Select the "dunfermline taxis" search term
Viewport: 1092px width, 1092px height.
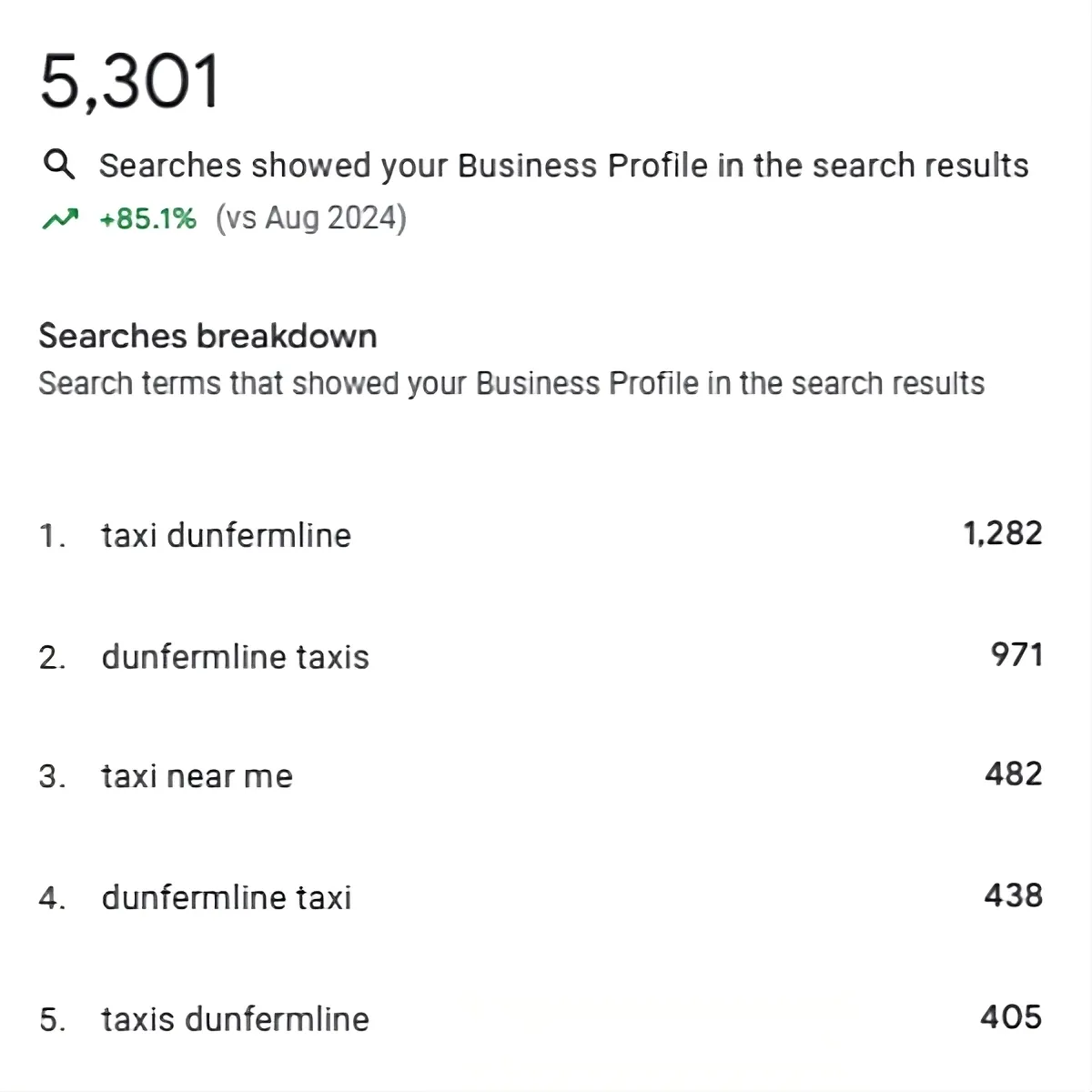point(235,657)
